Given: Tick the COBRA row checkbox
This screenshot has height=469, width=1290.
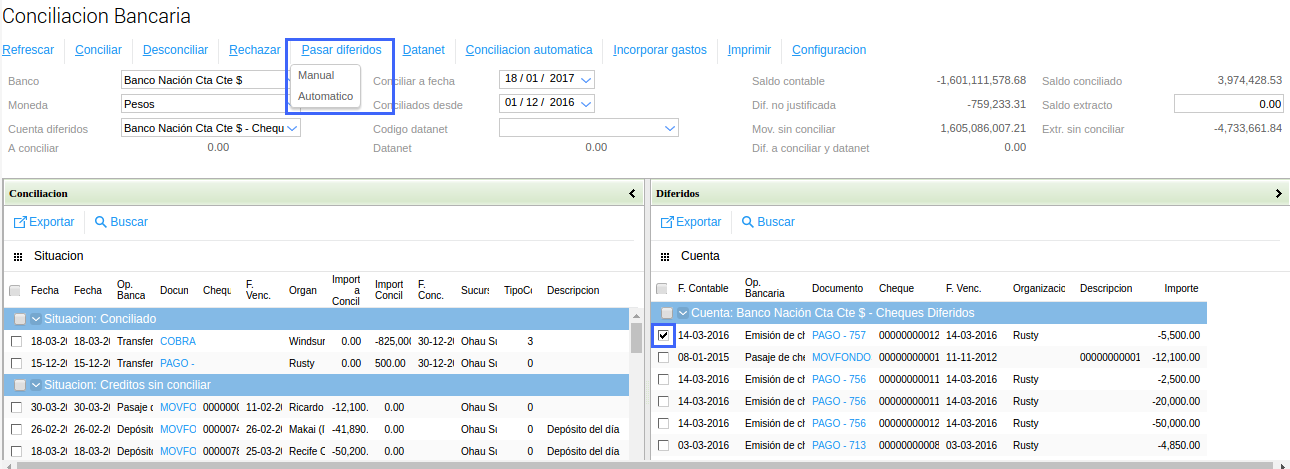Looking at the screenshot, I should [x=16, y=342].
